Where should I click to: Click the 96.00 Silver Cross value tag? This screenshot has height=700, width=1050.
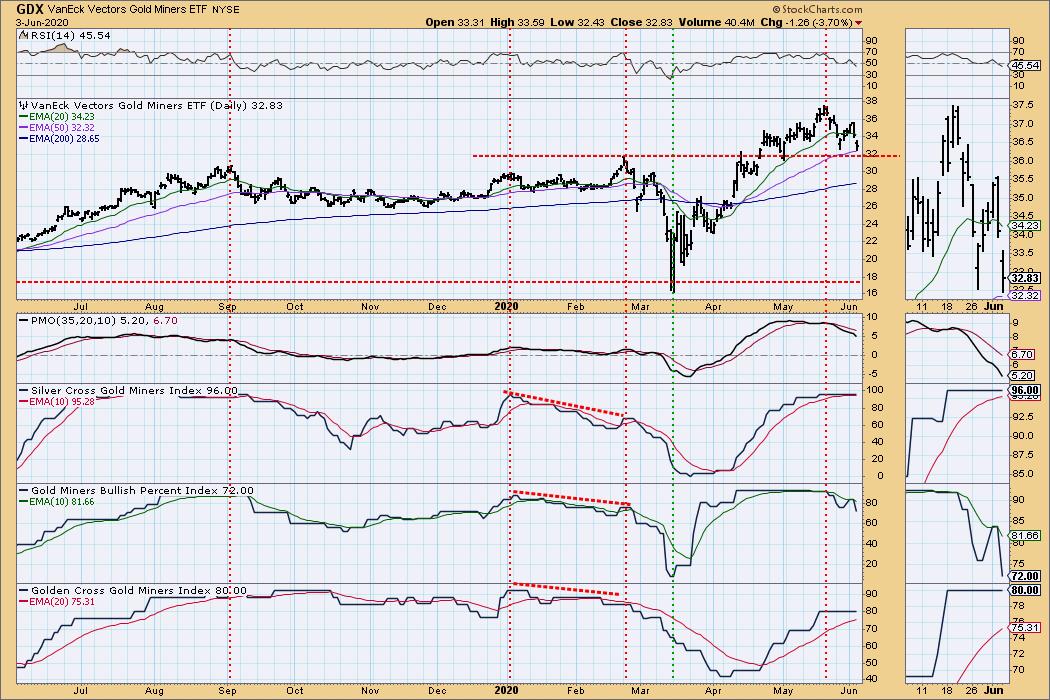tap(1025, 391)
